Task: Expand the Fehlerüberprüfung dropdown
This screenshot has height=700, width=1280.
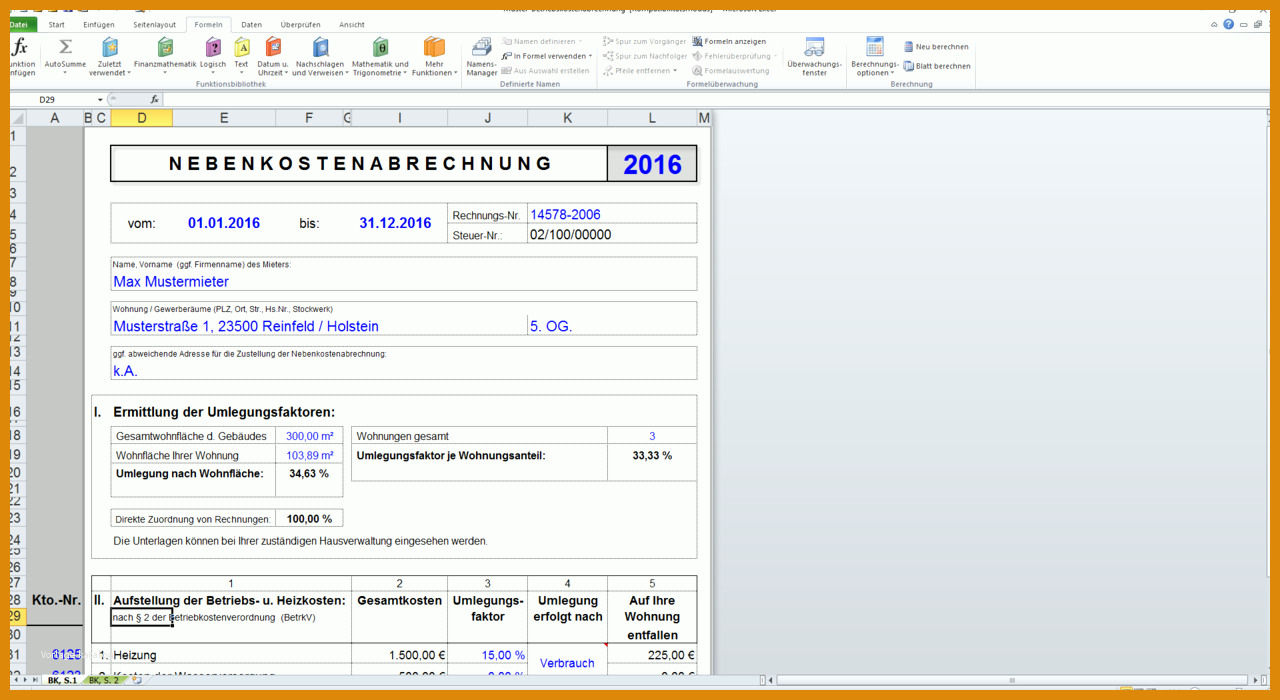Action: click(774, 56)
